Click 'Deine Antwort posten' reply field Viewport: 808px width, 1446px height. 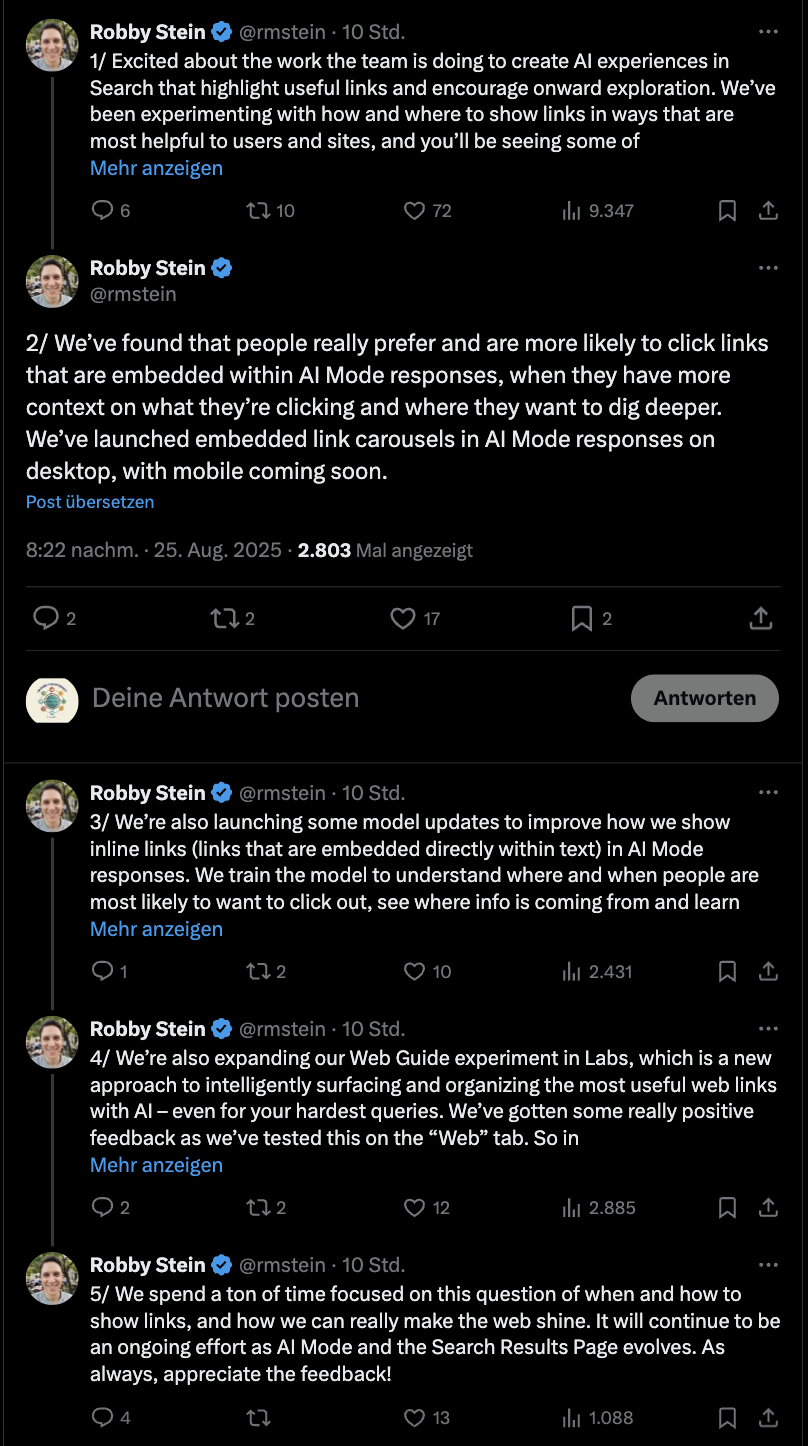tap(226, 698)
